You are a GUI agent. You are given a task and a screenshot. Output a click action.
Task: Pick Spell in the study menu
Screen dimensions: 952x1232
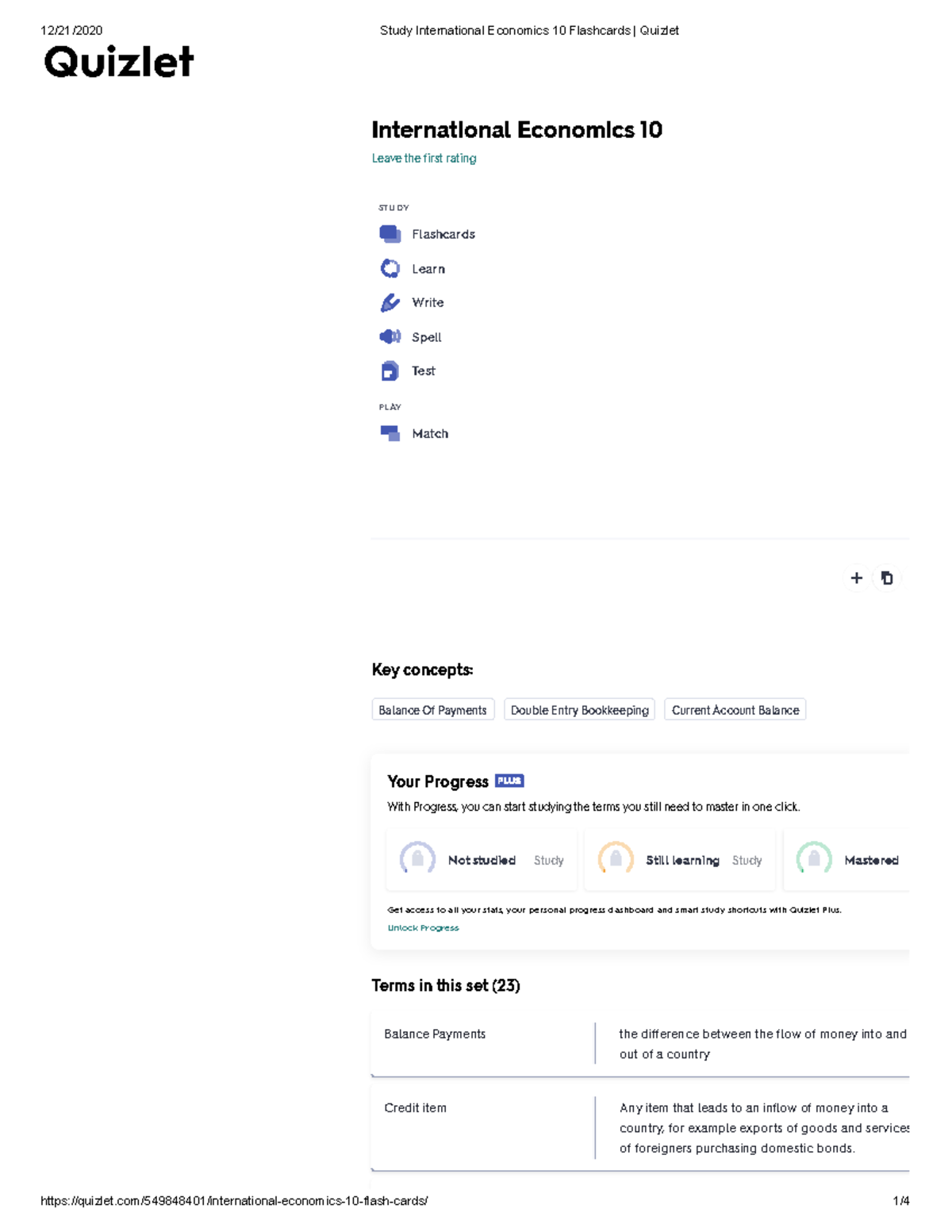tap(427, 337)
